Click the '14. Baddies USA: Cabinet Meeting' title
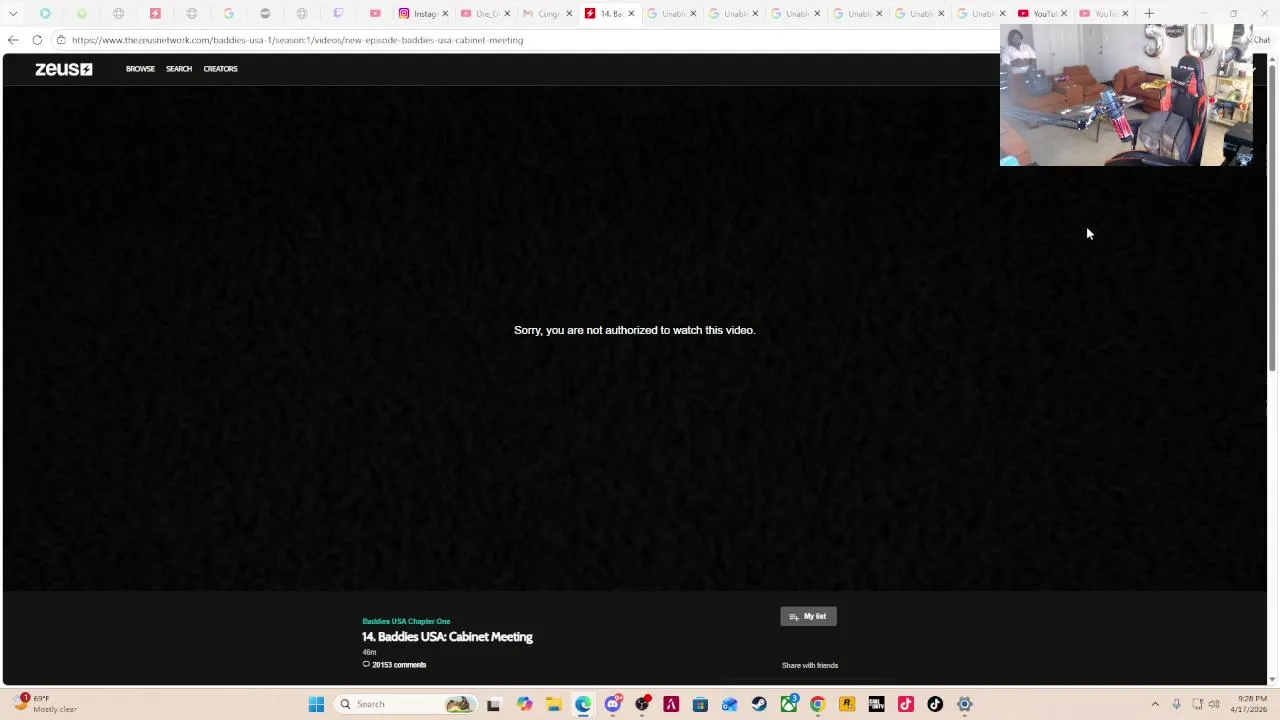This screenshot has width=1280, height=720. pos(447,637)
